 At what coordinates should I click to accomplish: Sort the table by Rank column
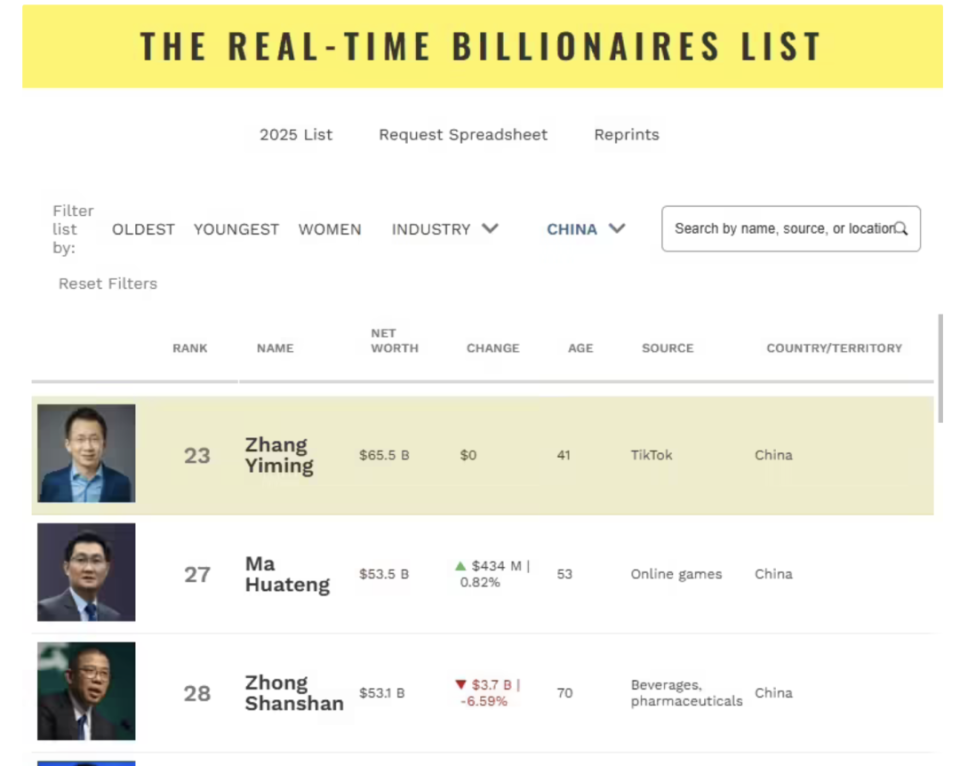190,348
